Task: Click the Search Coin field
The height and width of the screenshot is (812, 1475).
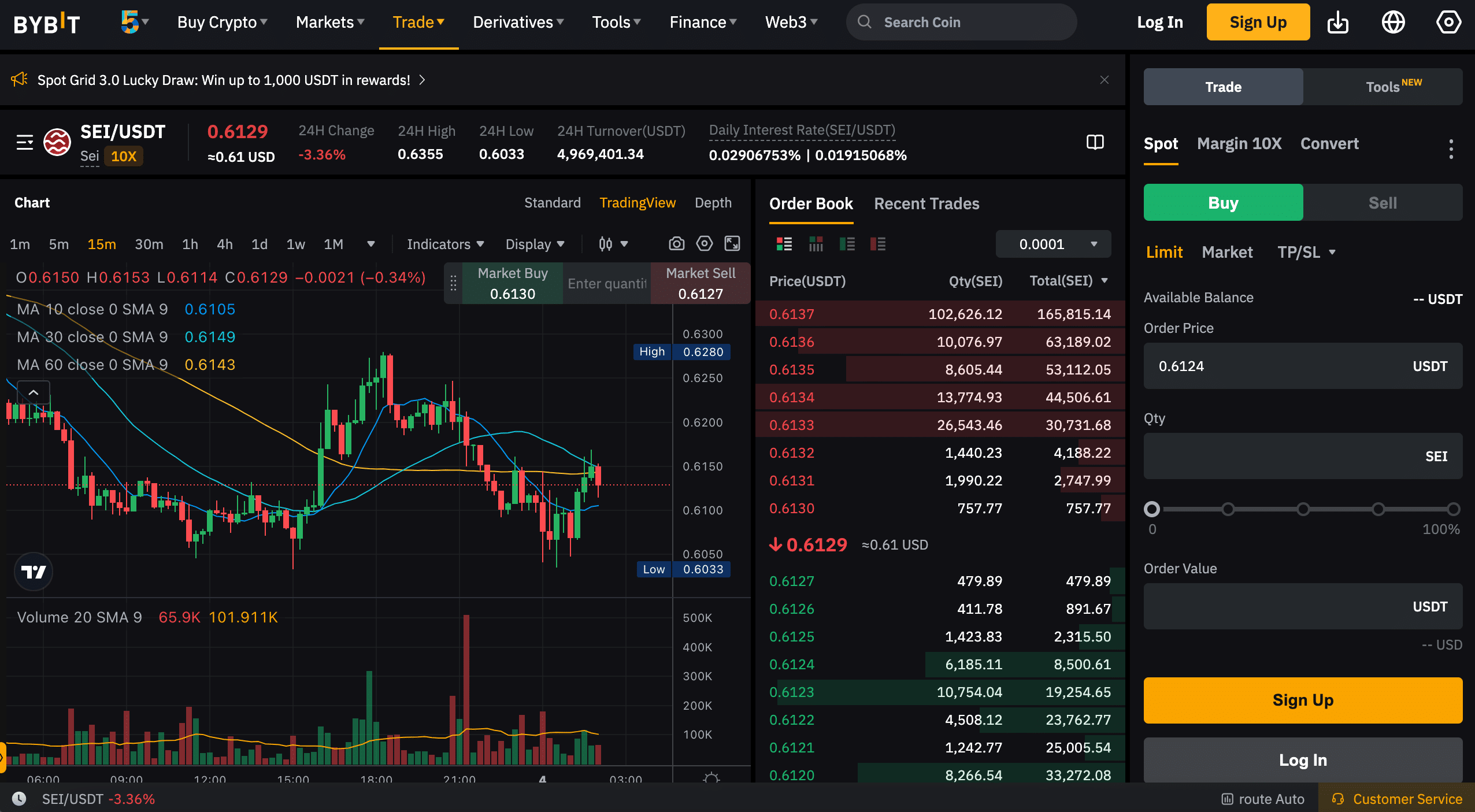Action: [x=961, y=22]
